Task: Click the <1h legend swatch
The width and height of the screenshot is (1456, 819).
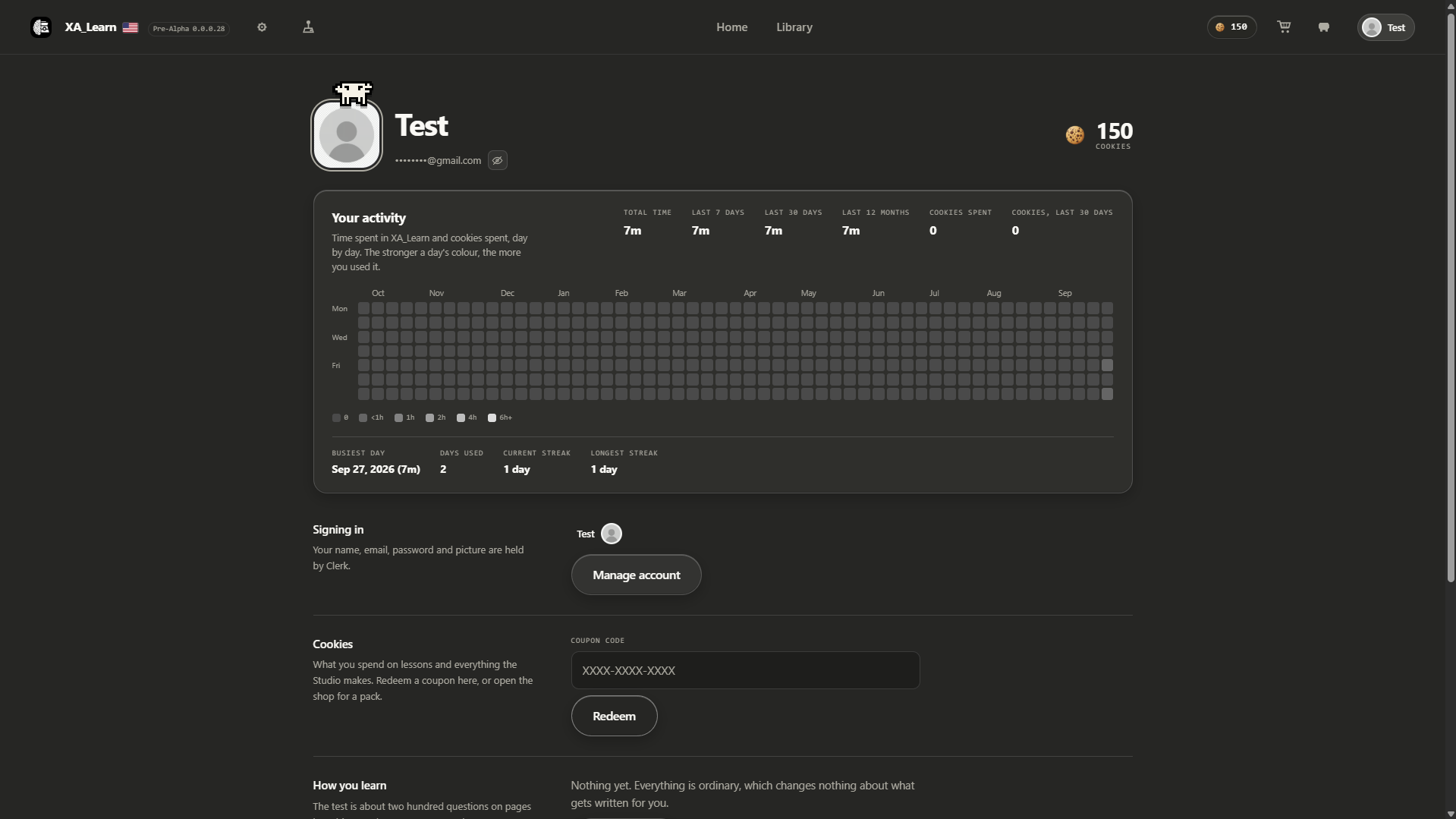Action: coord(363,417)
